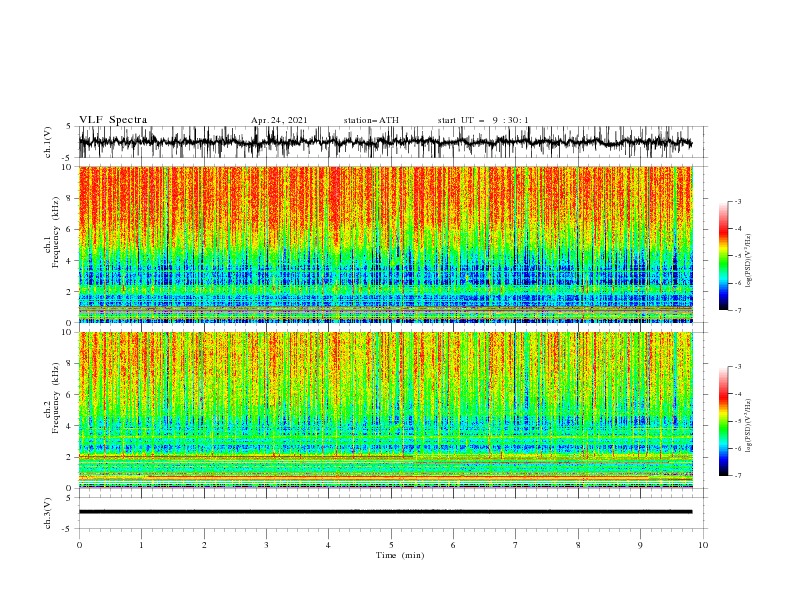The height and width of the screenshot is (612, 792).
Task: Click the "-3" top label of ch.1 colorbar
Action: click(x=737, y=201)
